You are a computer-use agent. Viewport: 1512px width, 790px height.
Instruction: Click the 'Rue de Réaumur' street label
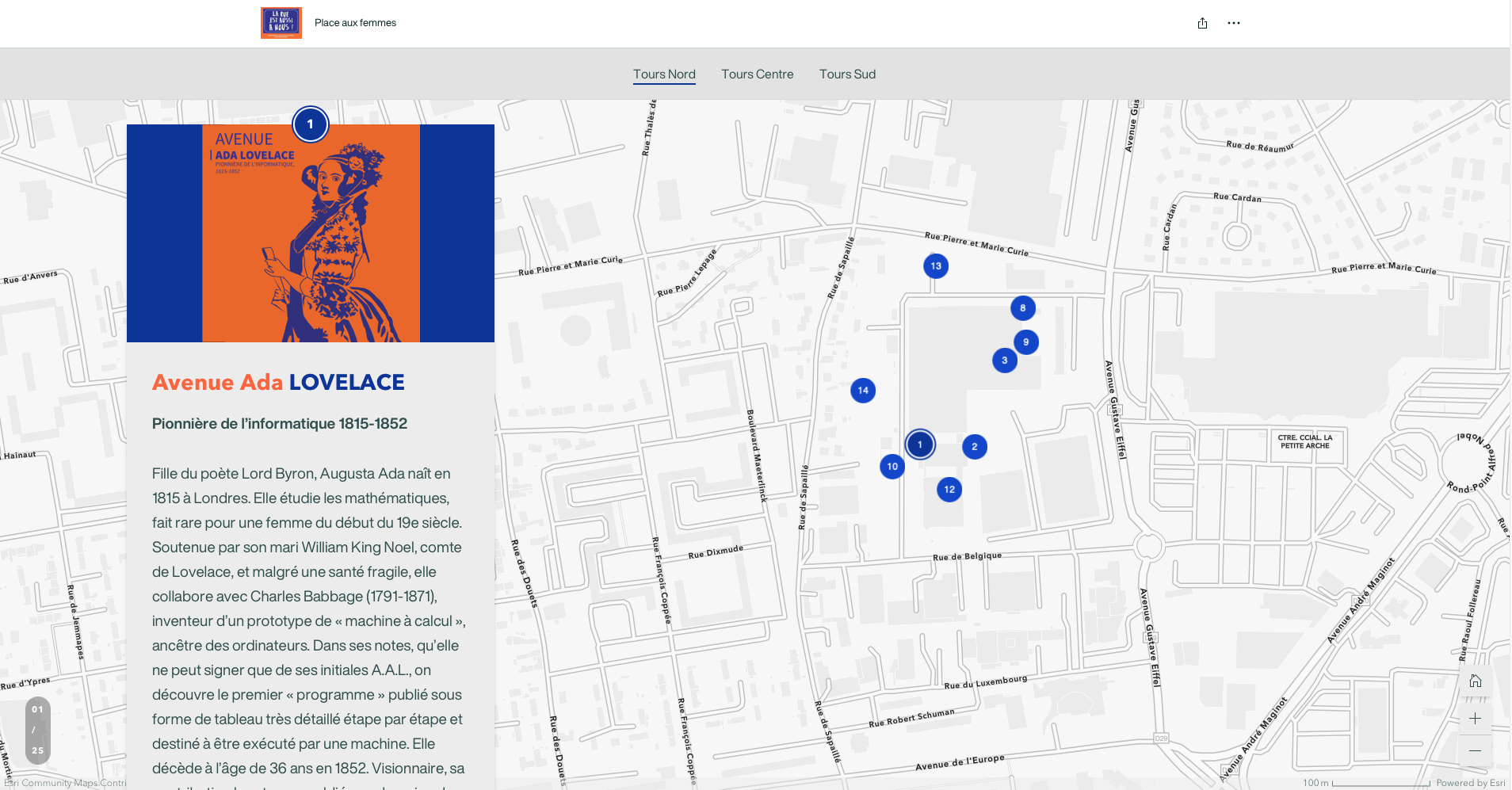(1260, 146)
